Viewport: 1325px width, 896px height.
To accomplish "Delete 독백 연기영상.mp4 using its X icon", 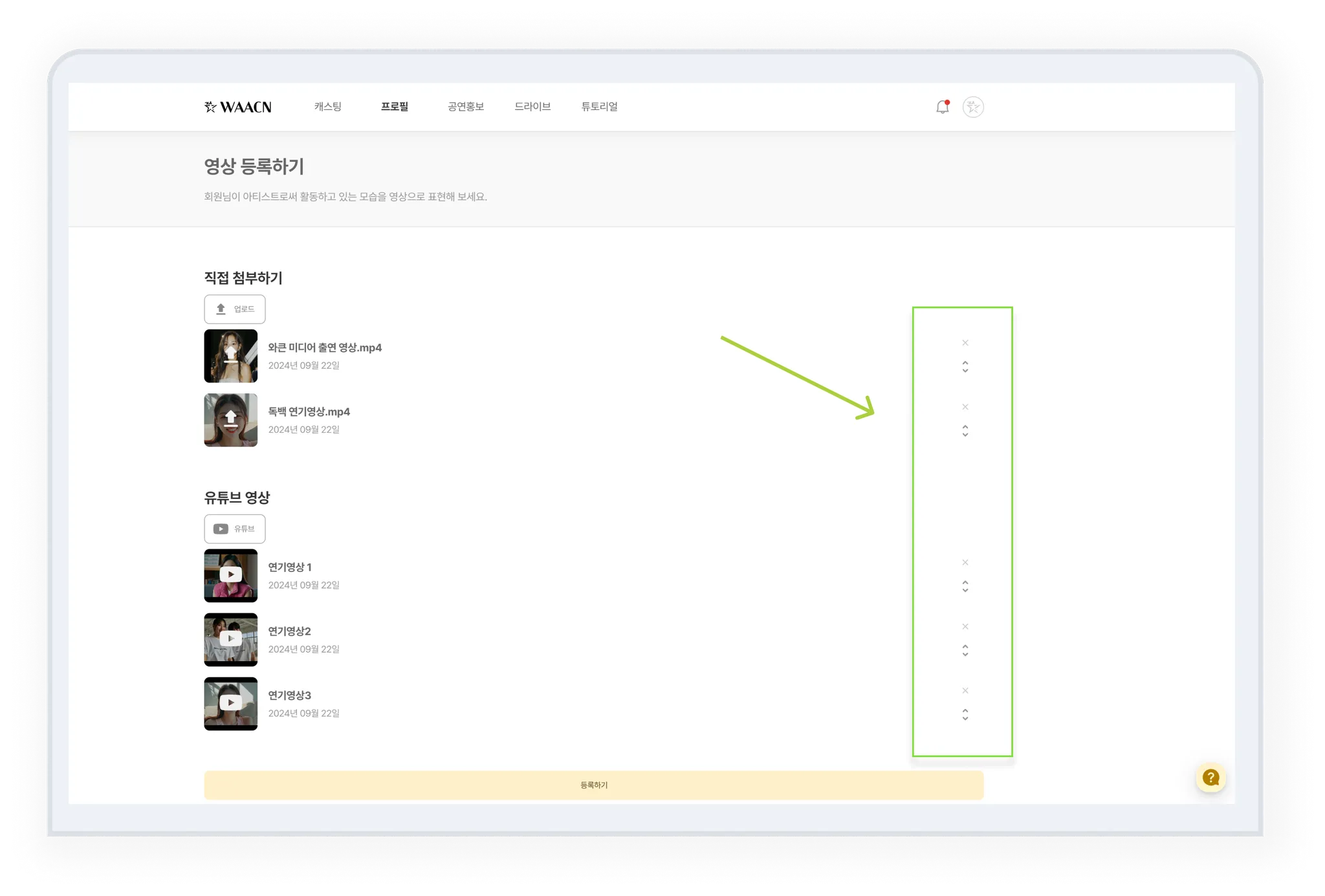I will click(x=965, y=407).
